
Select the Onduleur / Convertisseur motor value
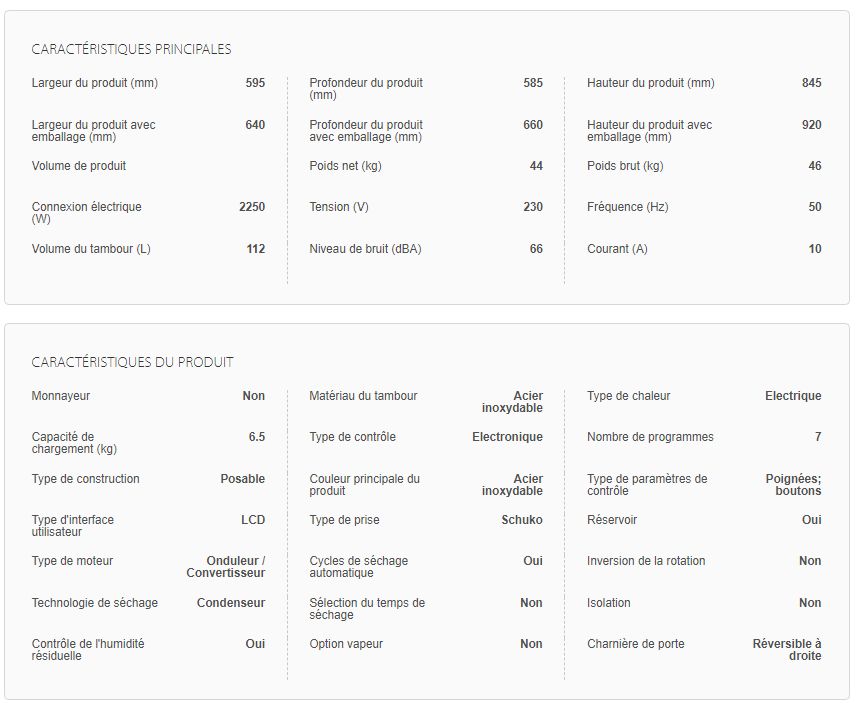click(x=226, y=567)
